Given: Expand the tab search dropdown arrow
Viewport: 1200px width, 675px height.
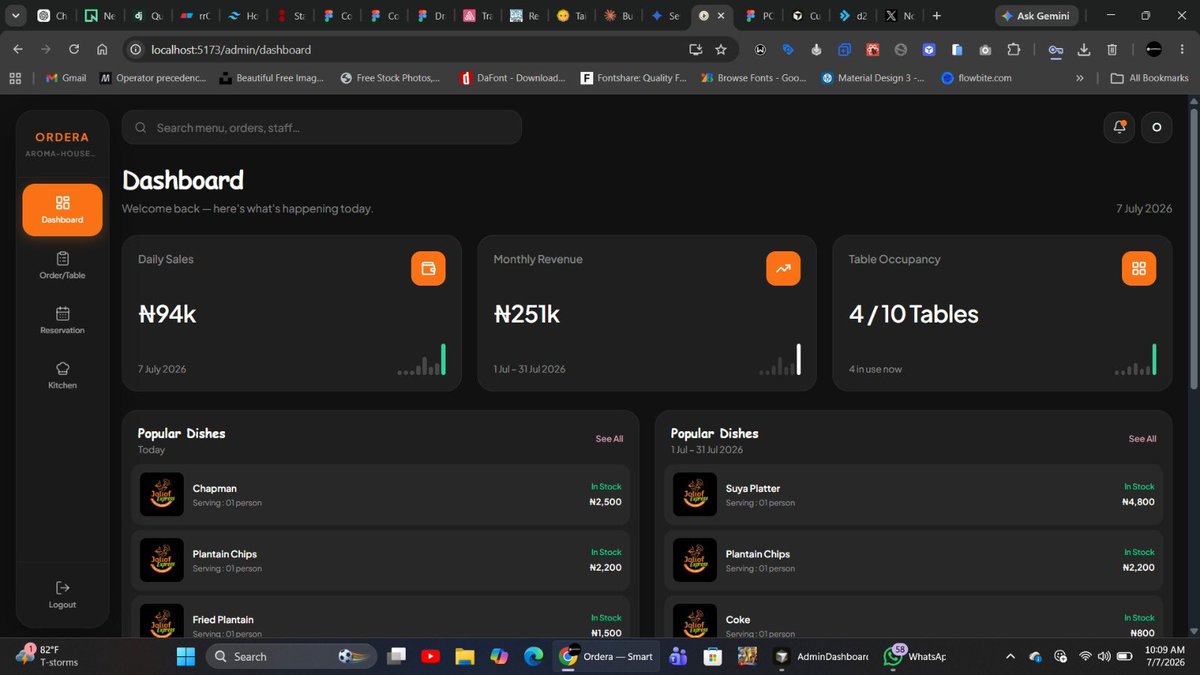Looking at the screenshot, I should point(16,16).
